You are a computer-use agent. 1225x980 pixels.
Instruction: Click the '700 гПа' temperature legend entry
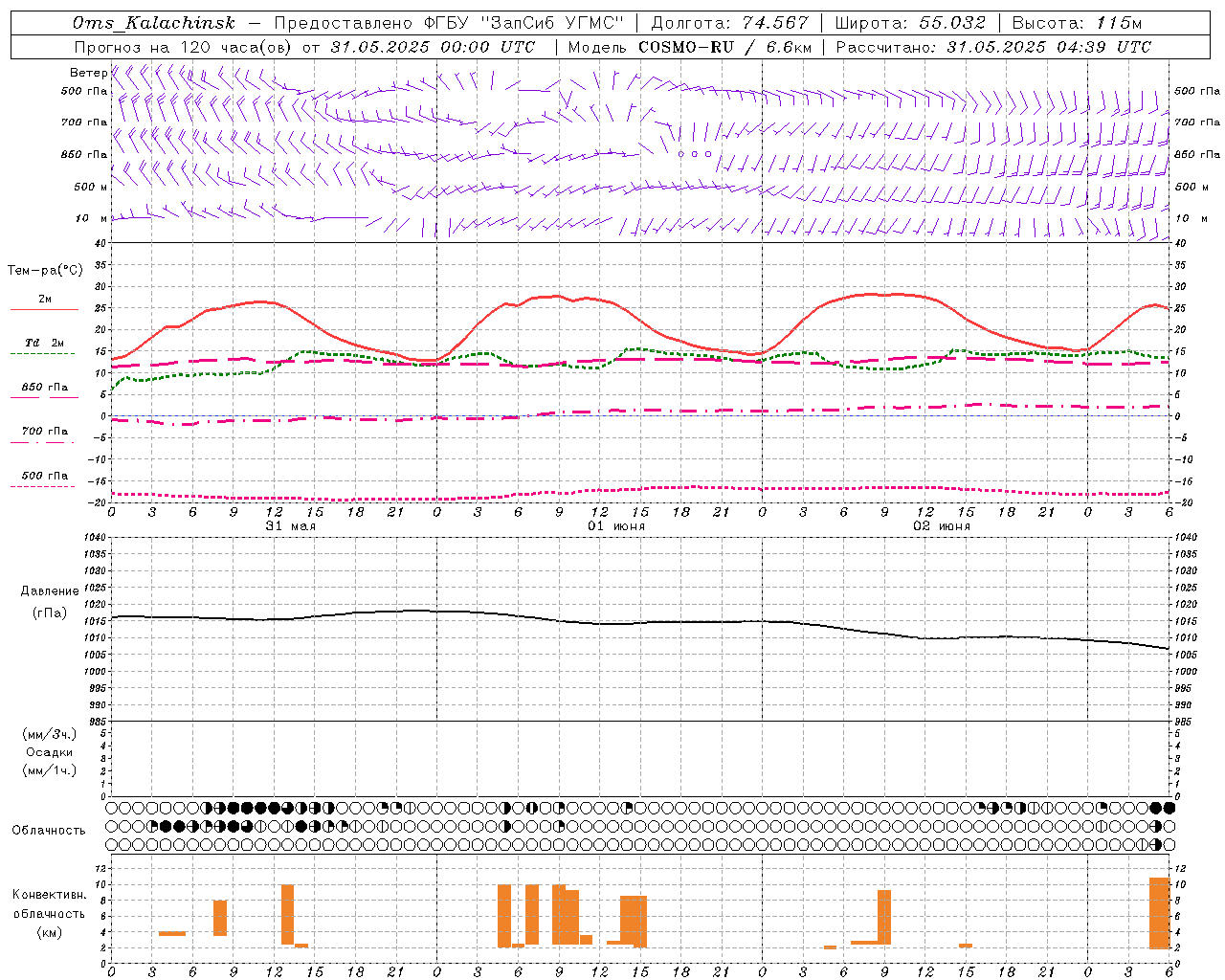[45, 432]
